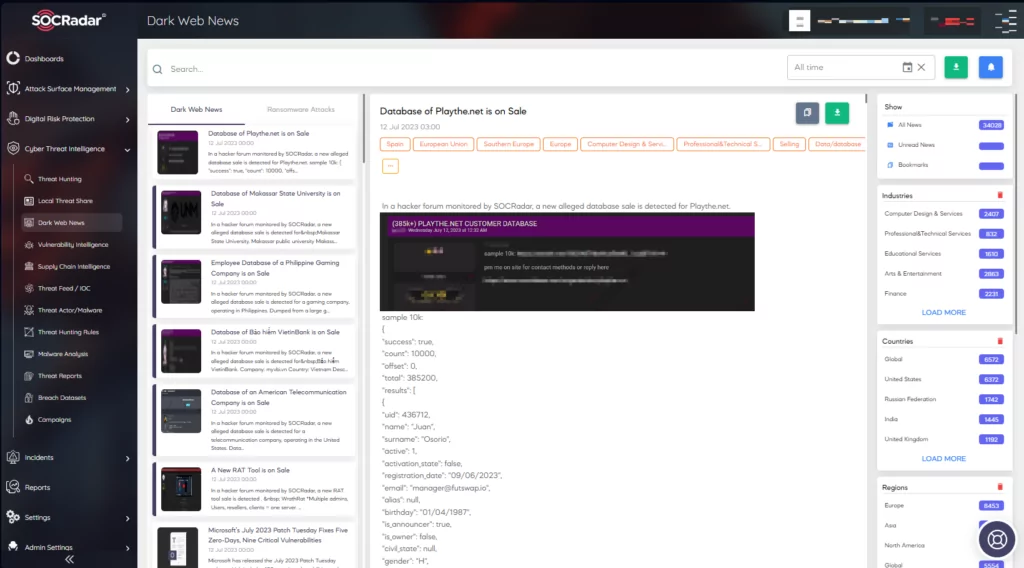Click the Reports sidebar icon
The image size is (1024, 568).
(13, 487)
